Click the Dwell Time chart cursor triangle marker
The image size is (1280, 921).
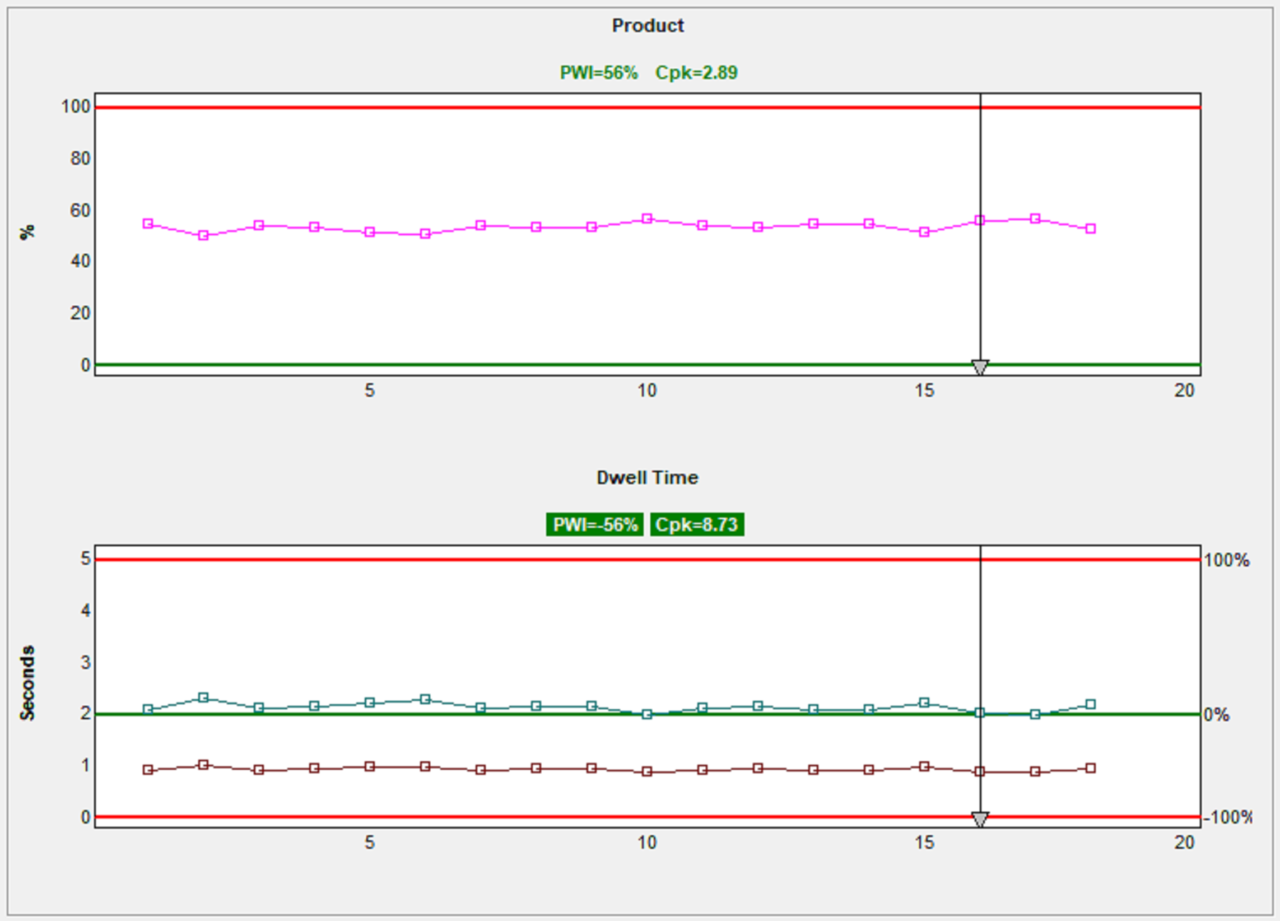(x=980, y=819)
